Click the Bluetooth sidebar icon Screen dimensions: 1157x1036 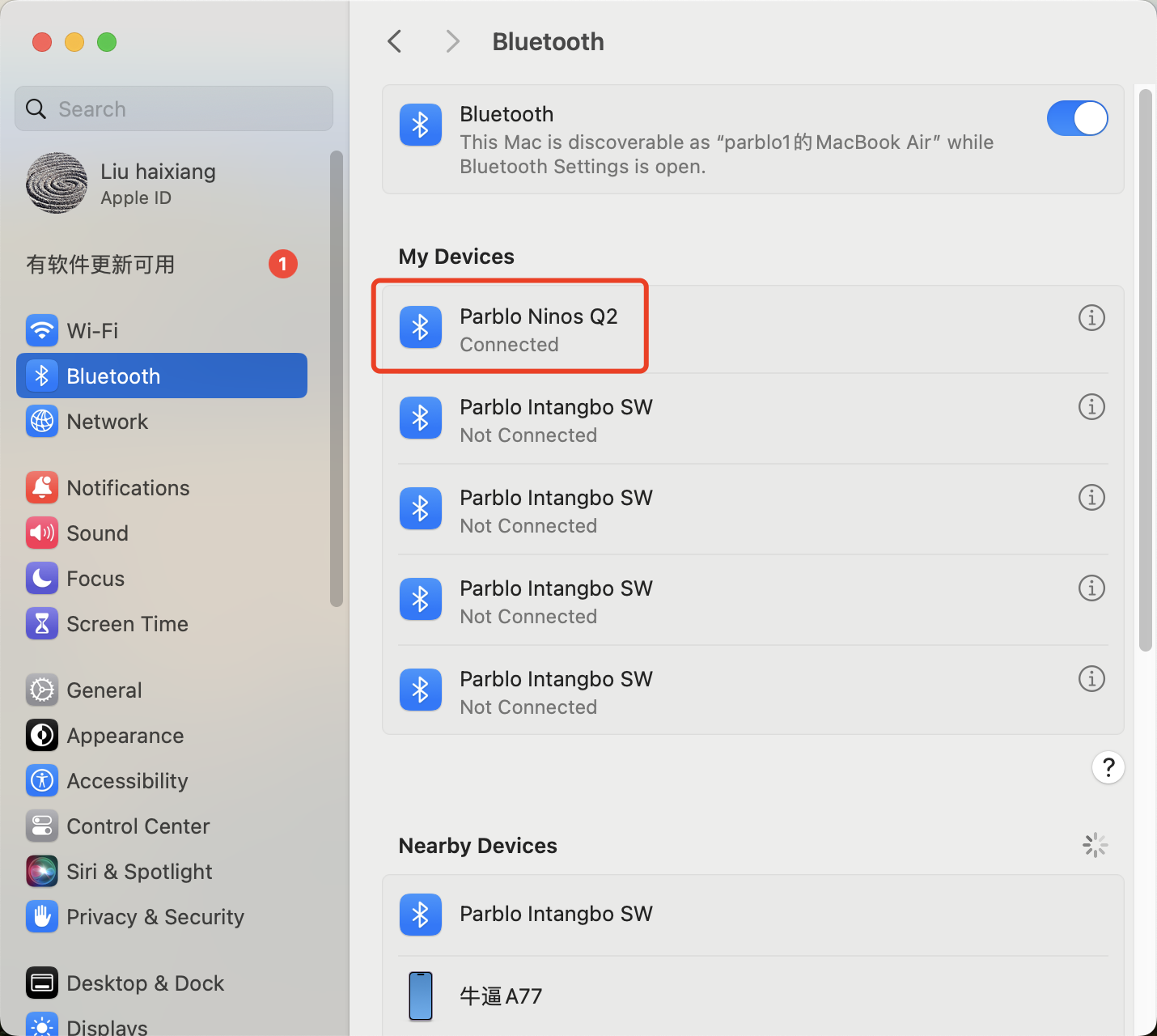point(41,376)
